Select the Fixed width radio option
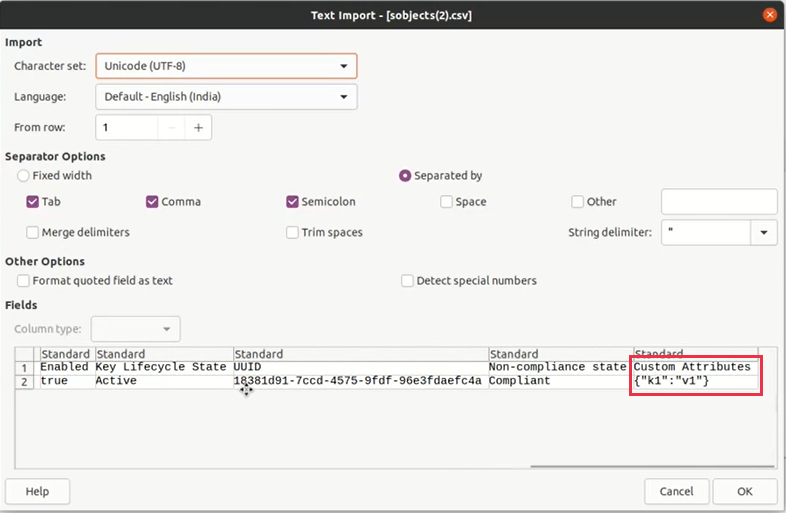Screen dimensions: 786x513 point(23,176)
